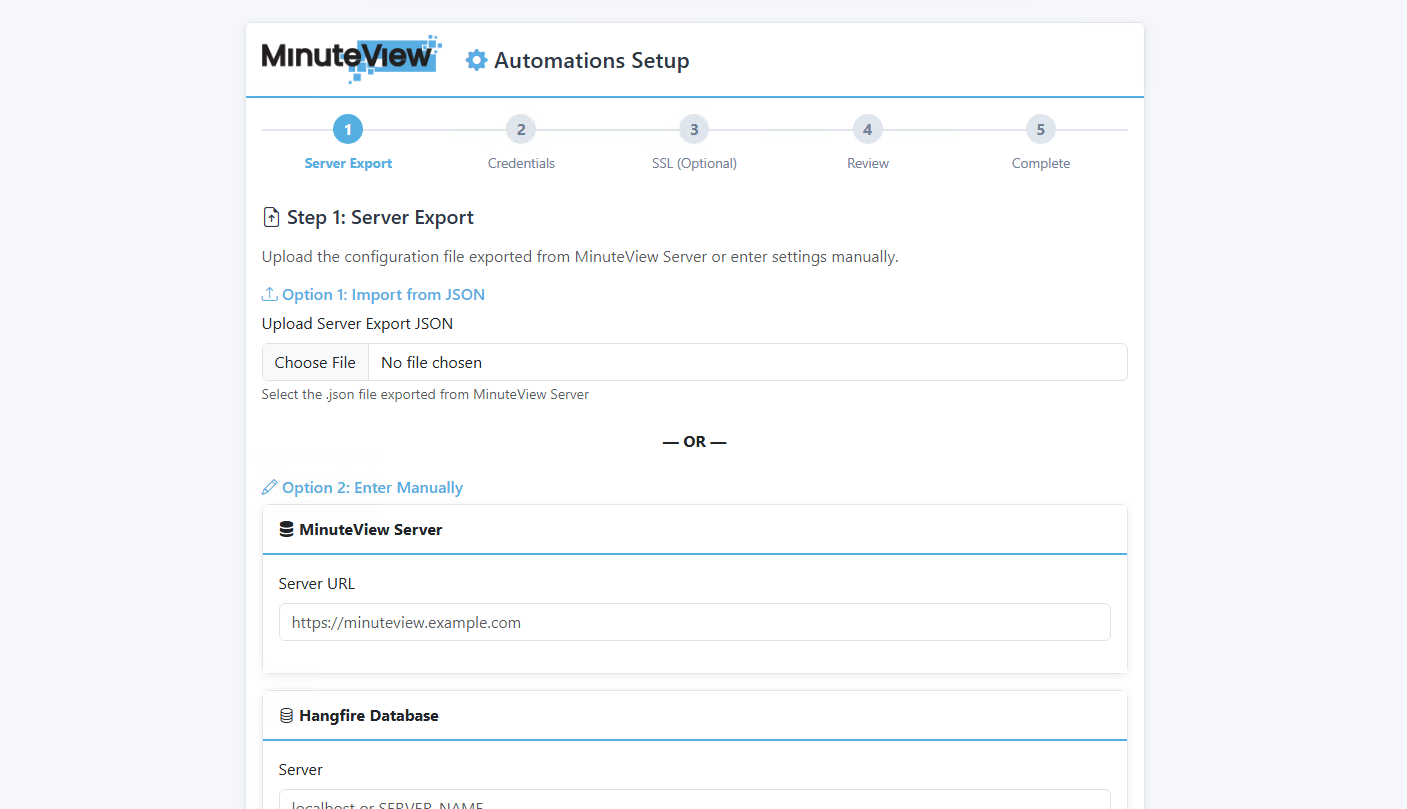Screen dimensions: 1407x809
Task: Focus the Hangfire Database Server field
Action: (694, 803)
